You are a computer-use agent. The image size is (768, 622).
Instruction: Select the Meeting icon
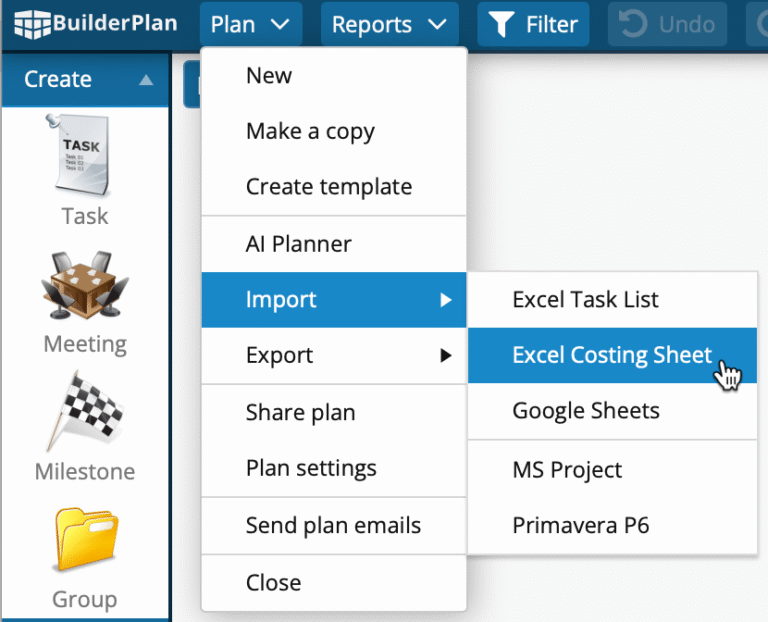[83, 285]
